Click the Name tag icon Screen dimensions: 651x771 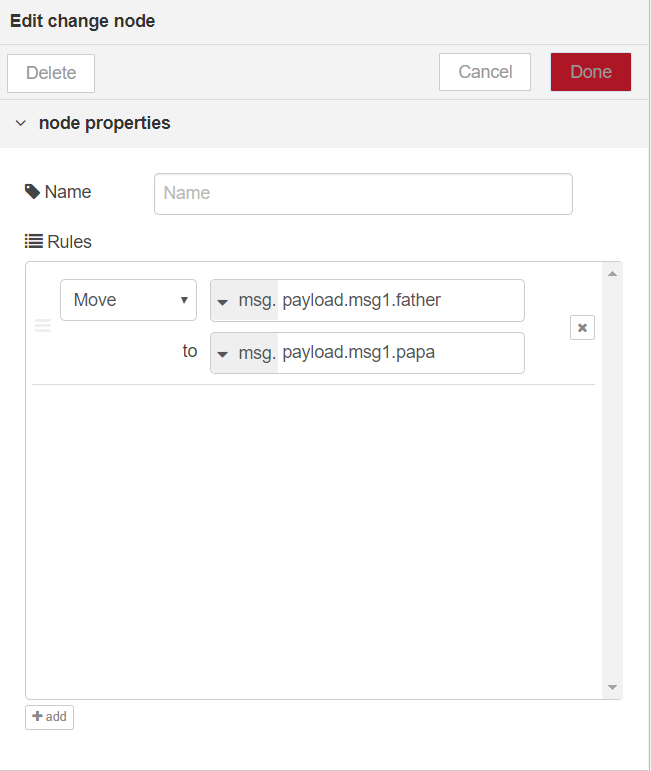coord(32,192)
